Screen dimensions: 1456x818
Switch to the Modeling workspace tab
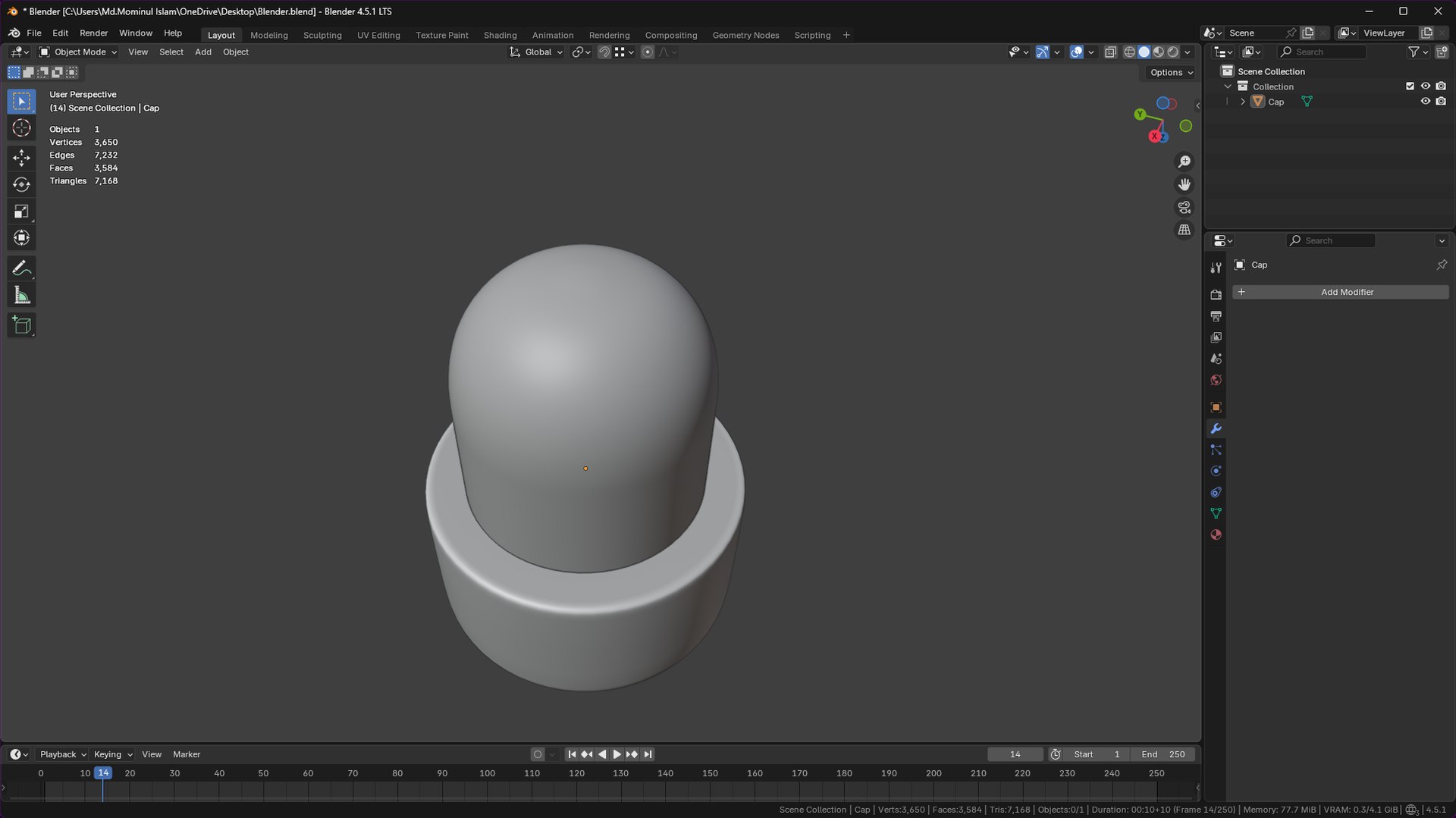(x=269, y=35)
